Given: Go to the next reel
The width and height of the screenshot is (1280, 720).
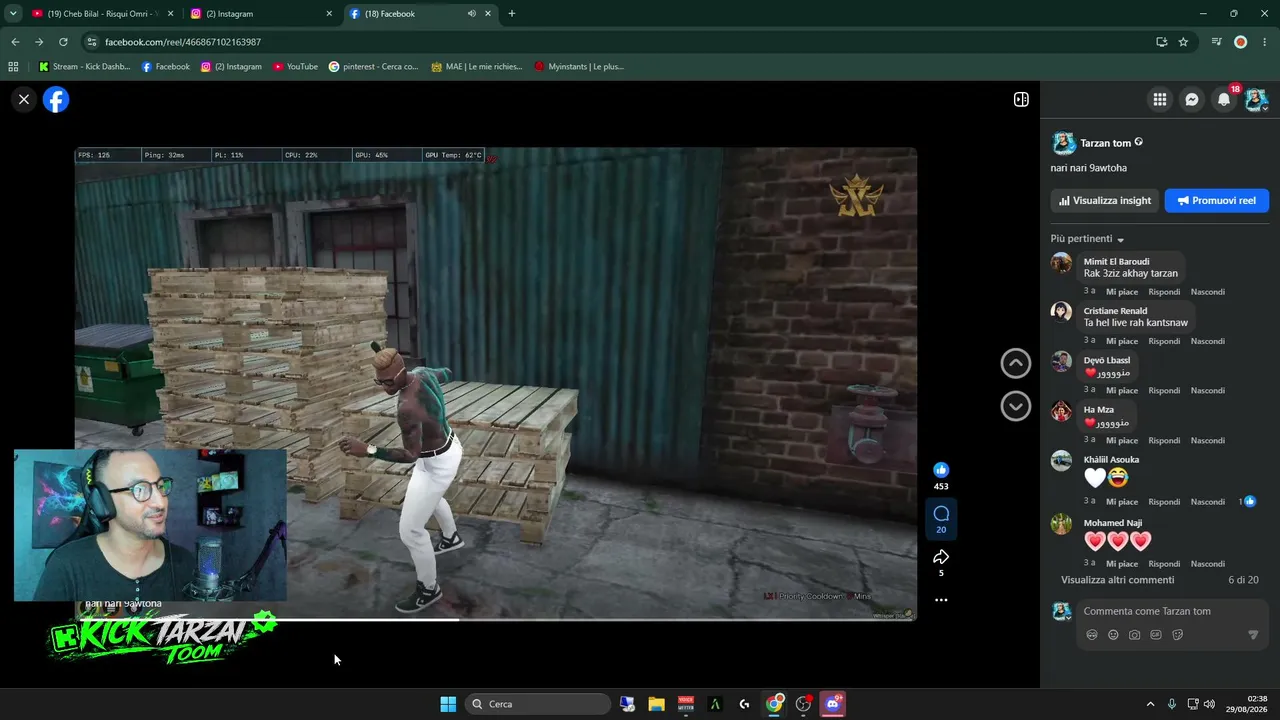Looking at the screenshot, I should [1016, 405].
